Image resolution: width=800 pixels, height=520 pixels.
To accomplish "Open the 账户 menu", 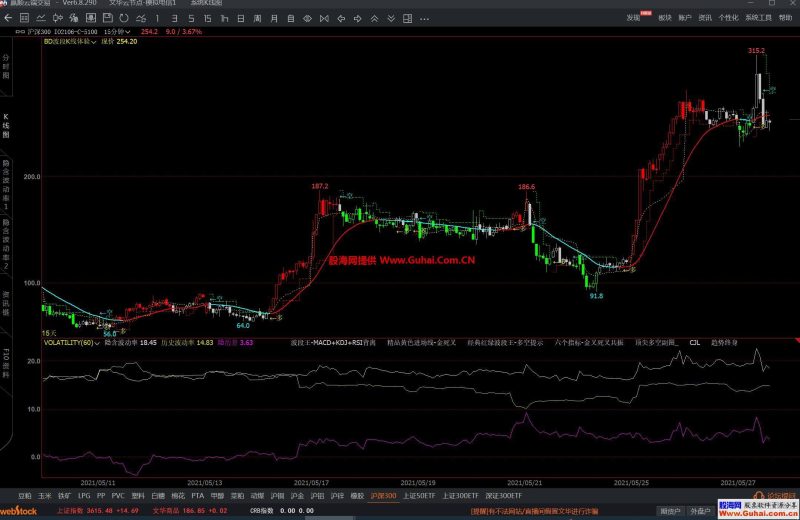I will click(685, 18).
